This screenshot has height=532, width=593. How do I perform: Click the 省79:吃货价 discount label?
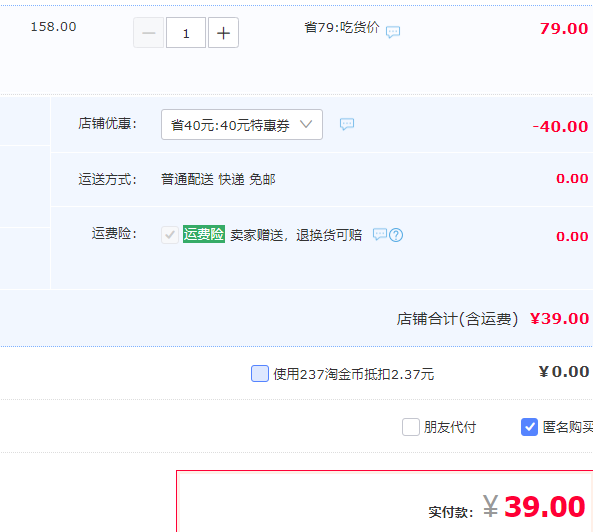pyautogui.click(x=342, y=28)
